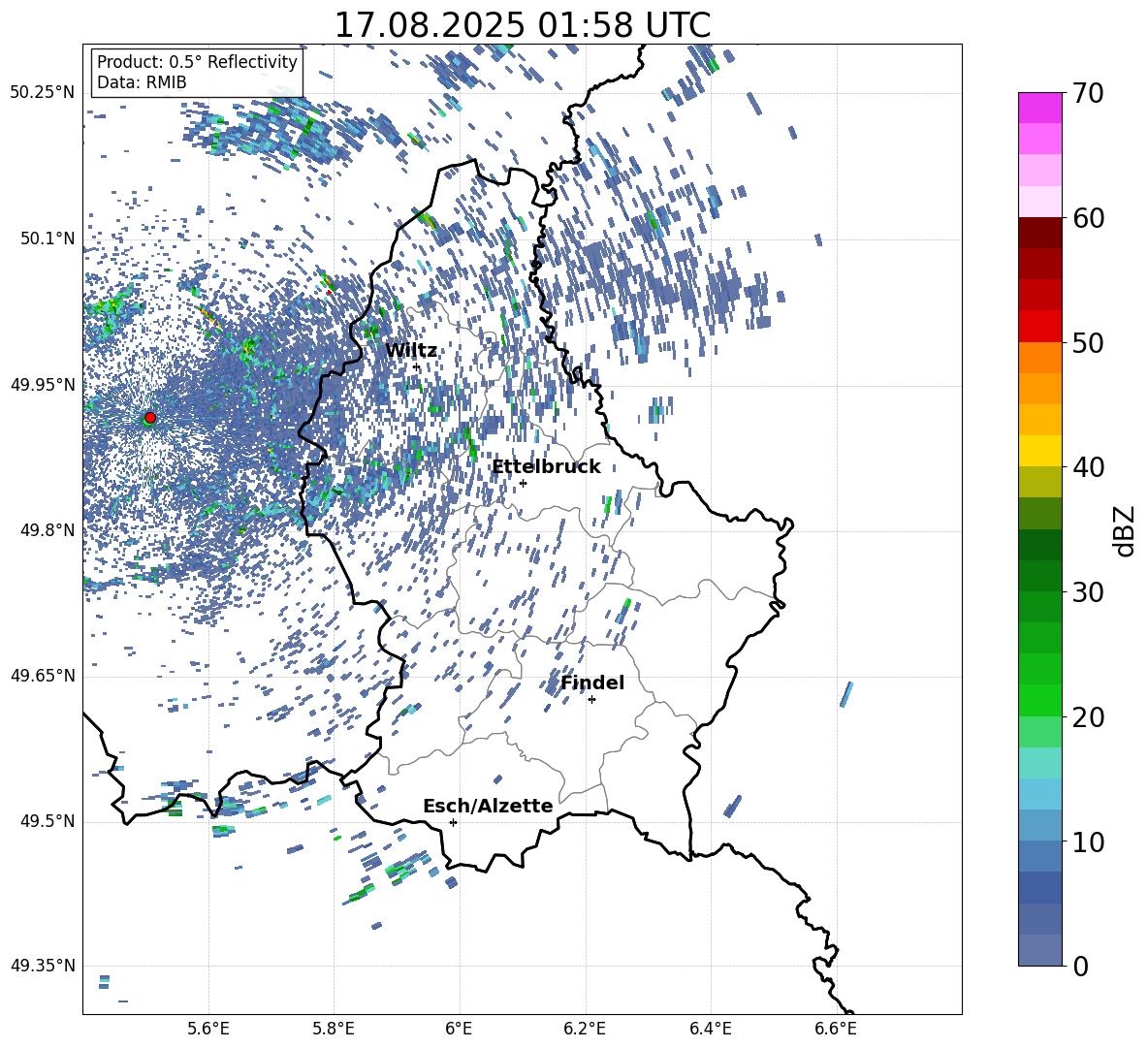Click the red radar site marker
The height and width of the screenshot is (1048, 1148).
click(150, 417)
